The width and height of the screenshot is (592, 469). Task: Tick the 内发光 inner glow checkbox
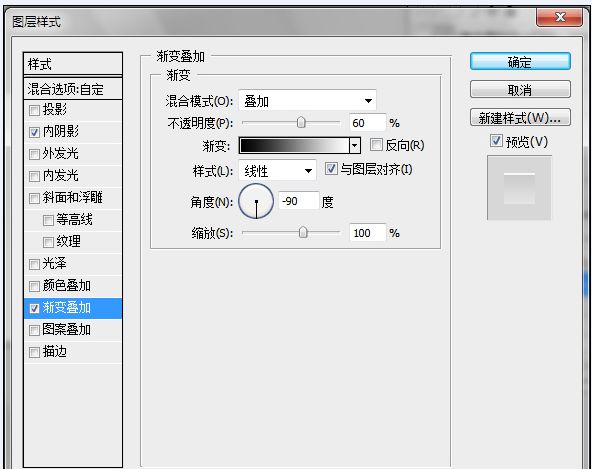pyautogui.click(x=34, y=176)
